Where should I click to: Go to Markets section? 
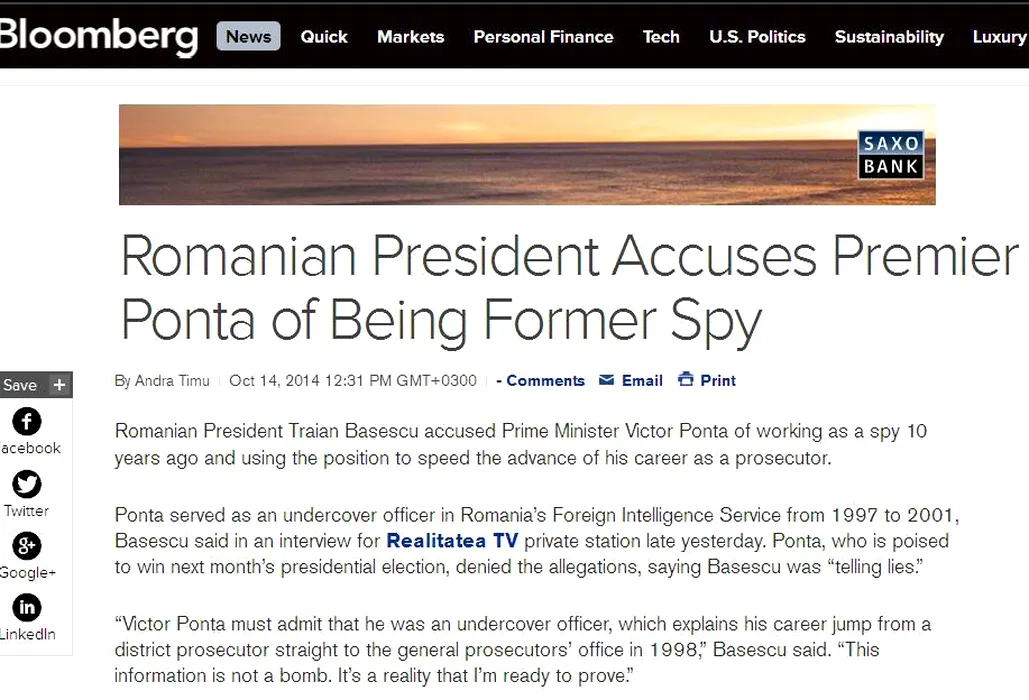(410, 37)
